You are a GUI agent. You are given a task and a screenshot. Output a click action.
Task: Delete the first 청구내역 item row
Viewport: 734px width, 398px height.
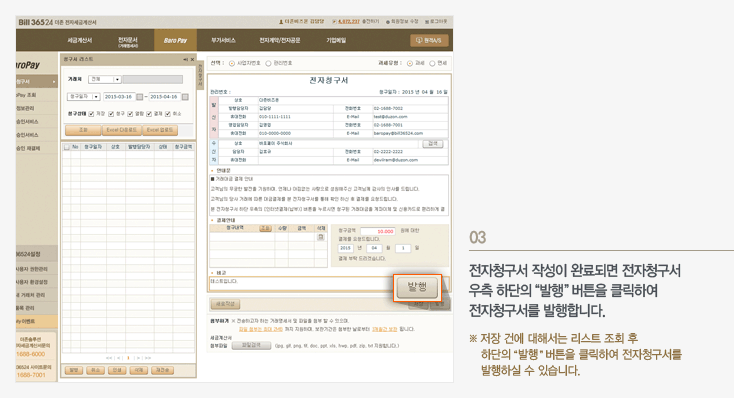[321, 237]
